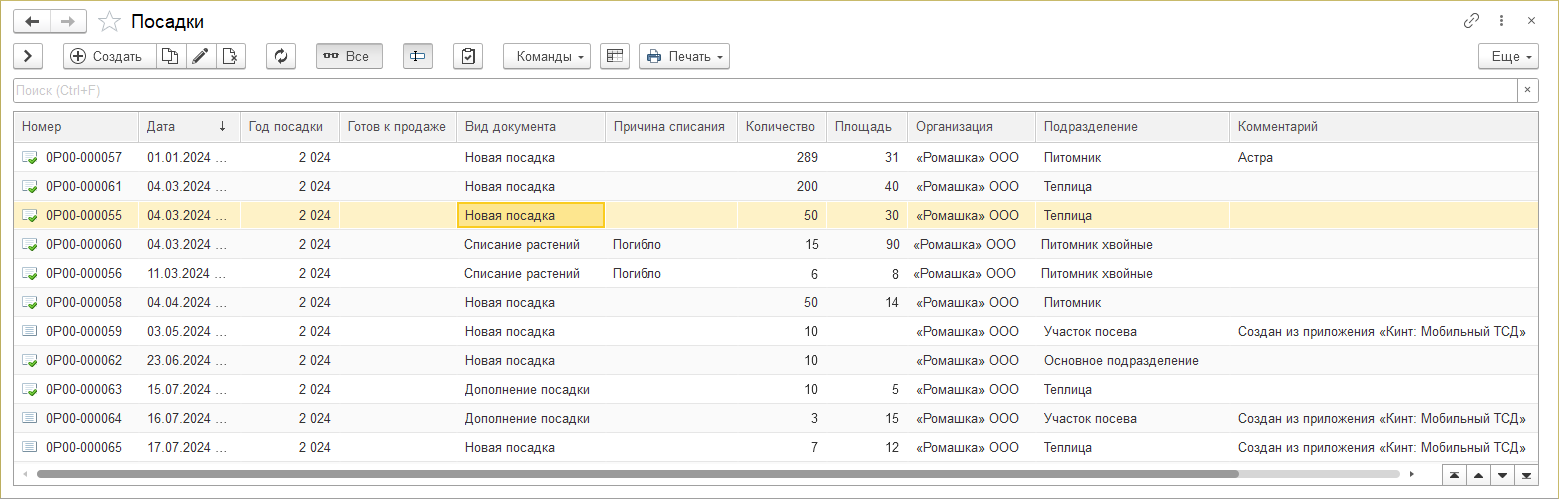Open document 0Р00-000059 in the list

(x=84, y=332)
